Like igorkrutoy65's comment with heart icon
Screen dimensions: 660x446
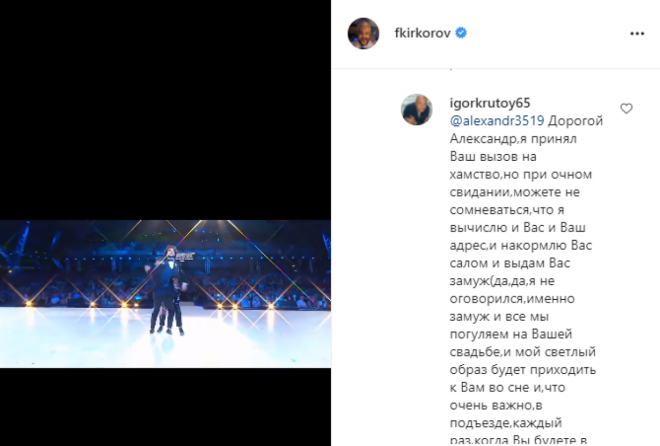(x=626, y=109)
